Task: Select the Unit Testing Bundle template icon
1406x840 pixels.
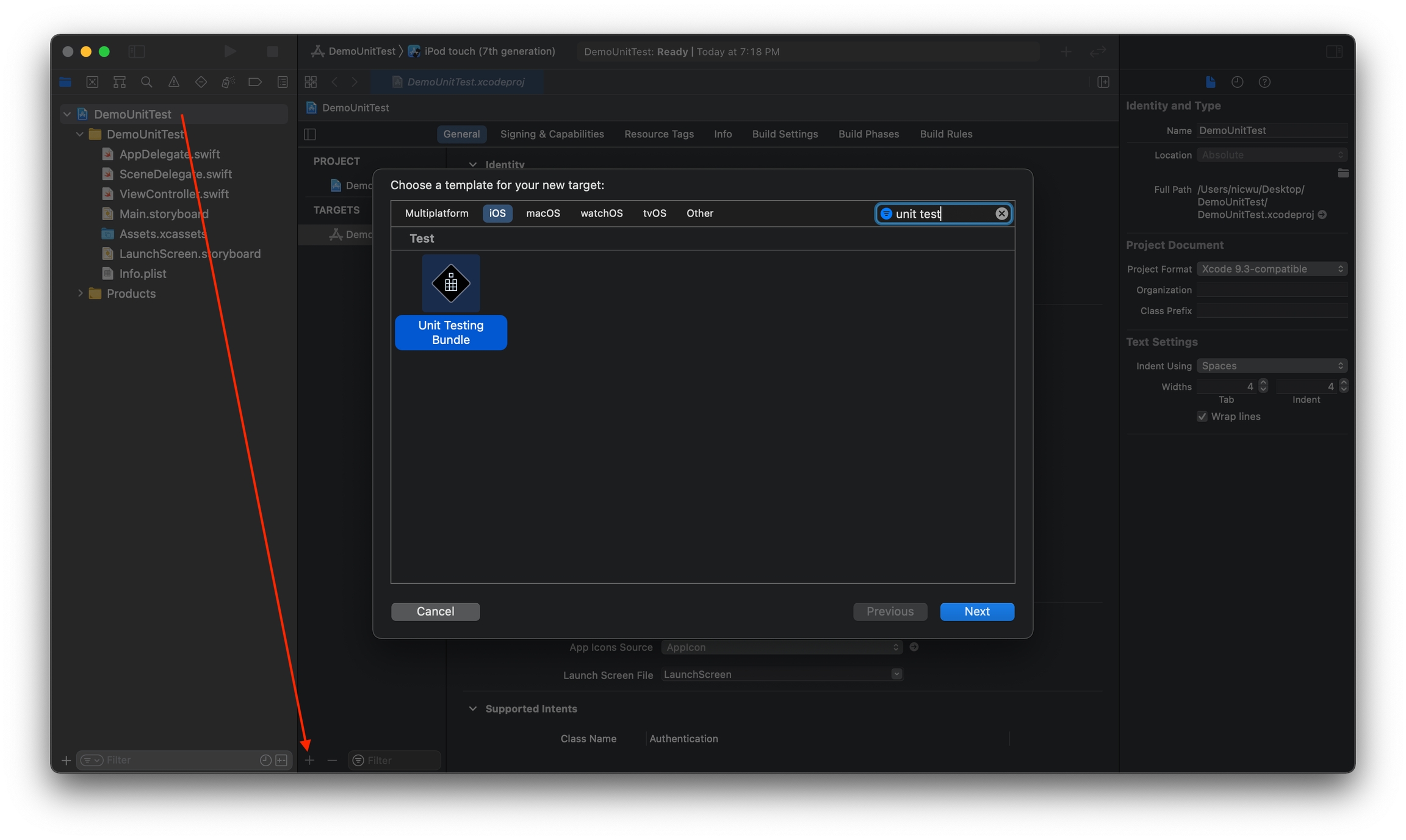Action: (450, 283)
